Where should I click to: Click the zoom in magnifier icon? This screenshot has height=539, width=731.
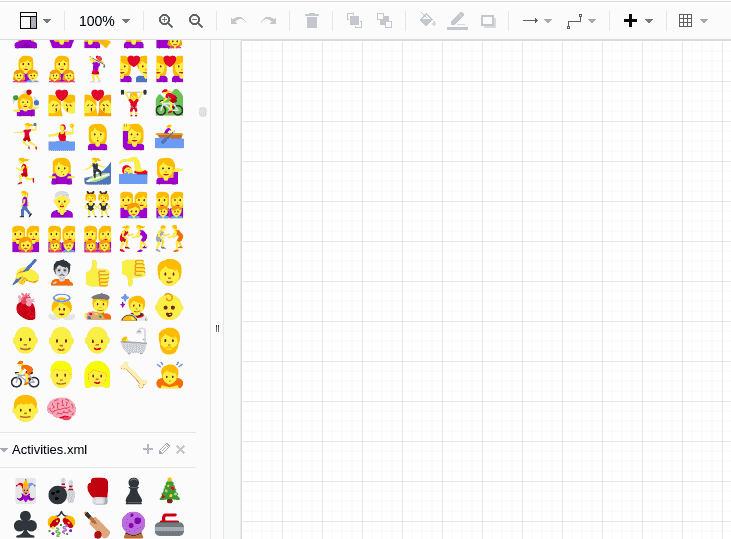(166, 21)
